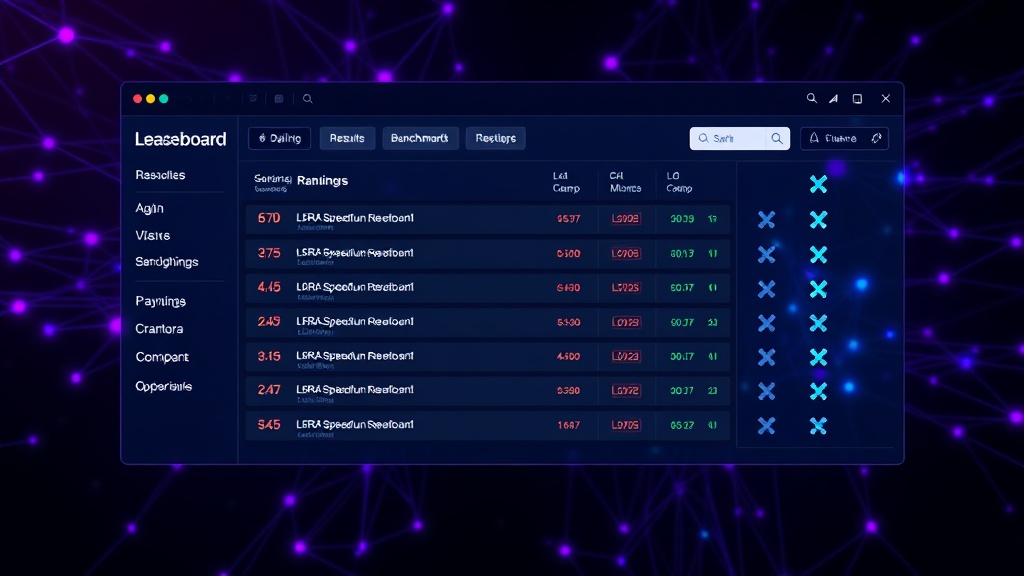Click the rank number 4.45

(x=268, y=287)
